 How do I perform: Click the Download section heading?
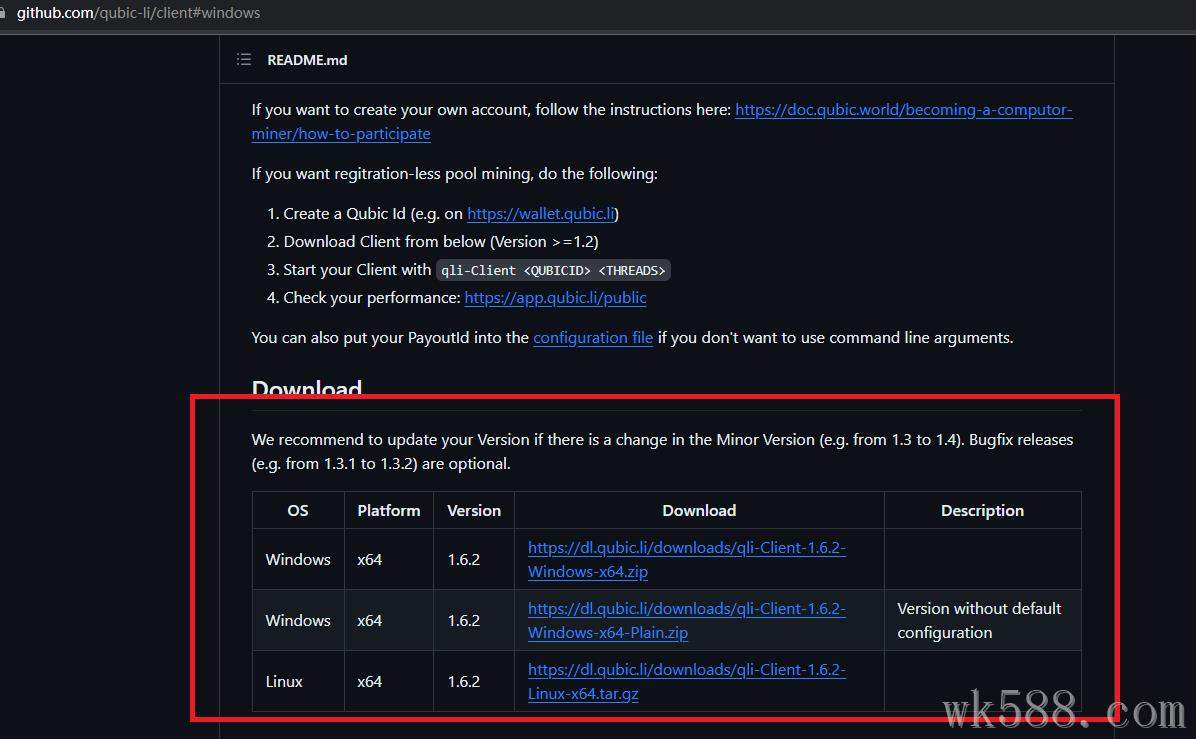(306, 389)
